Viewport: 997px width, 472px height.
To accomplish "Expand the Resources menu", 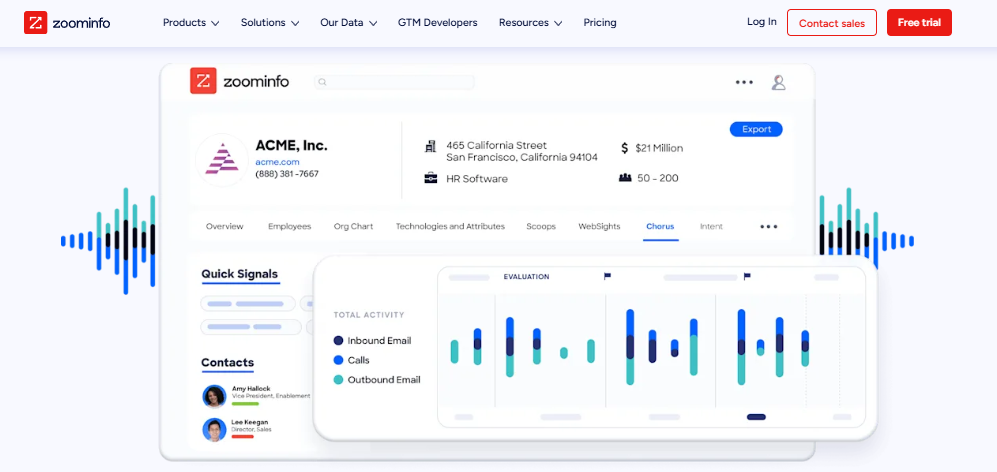I will coord(530,23).
